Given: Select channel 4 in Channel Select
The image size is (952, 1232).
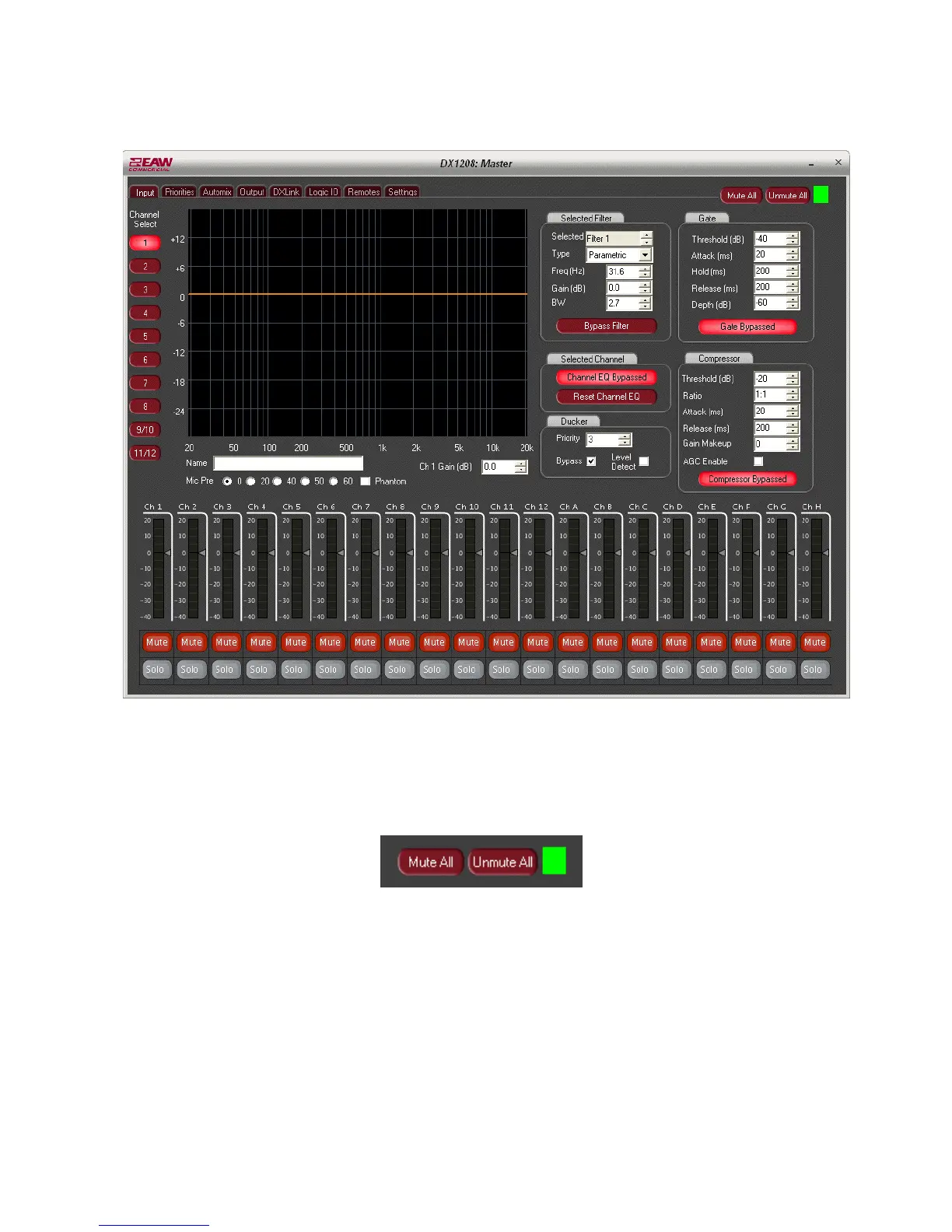Looking at the screenshot, I should point(145,313).
